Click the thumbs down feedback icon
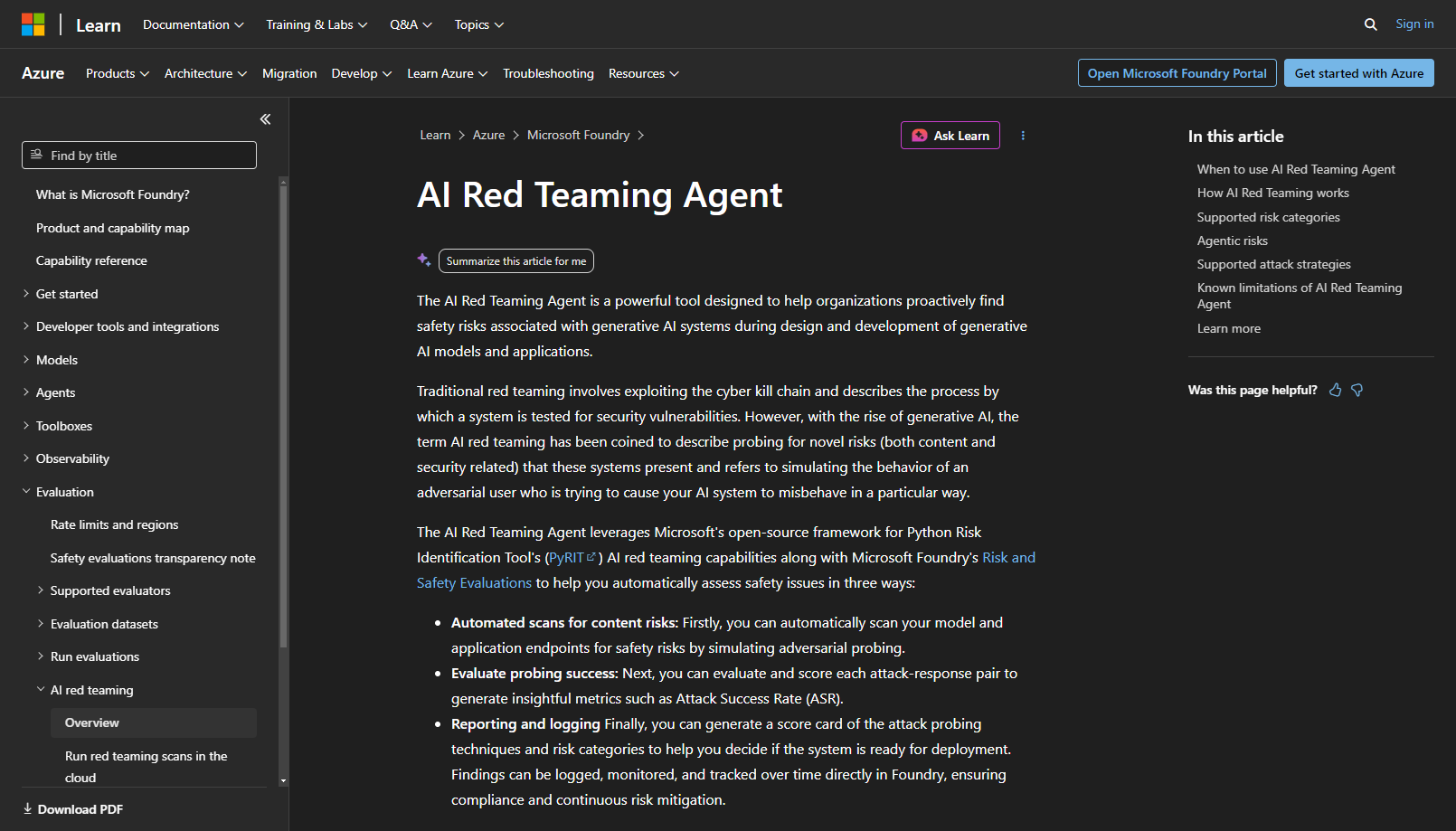Image resolution: width=1456 pixels, height=831 pixels. [1357, 390]
